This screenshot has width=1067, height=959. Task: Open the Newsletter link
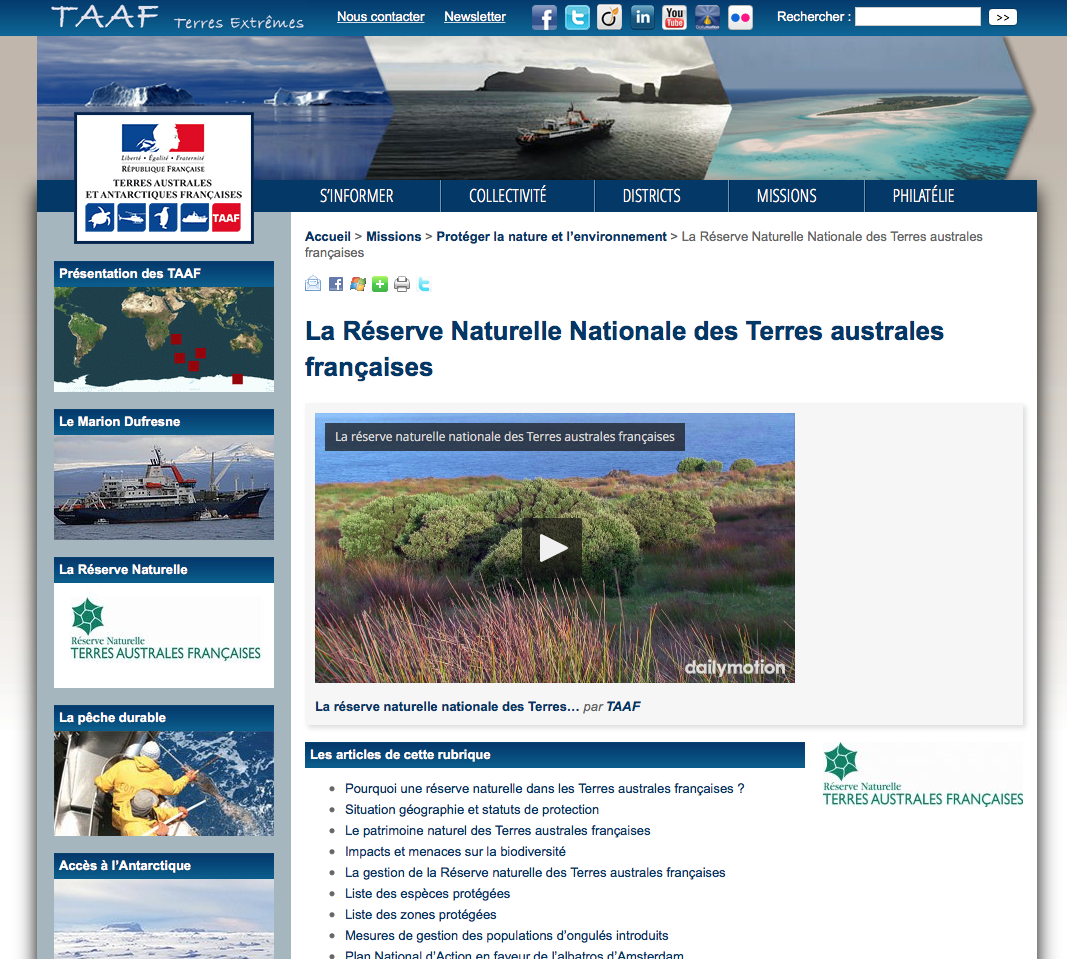[475, 17]
